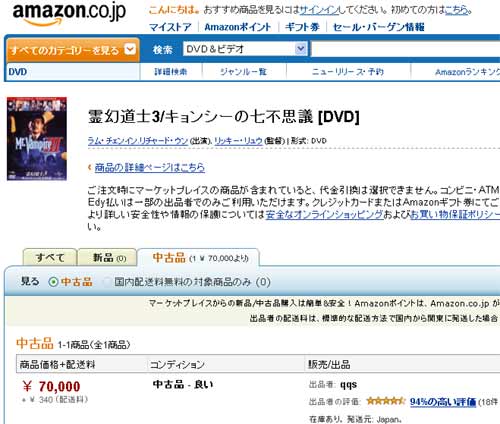Switch to the 新品 (0) tab

click(x=109, y=257)
